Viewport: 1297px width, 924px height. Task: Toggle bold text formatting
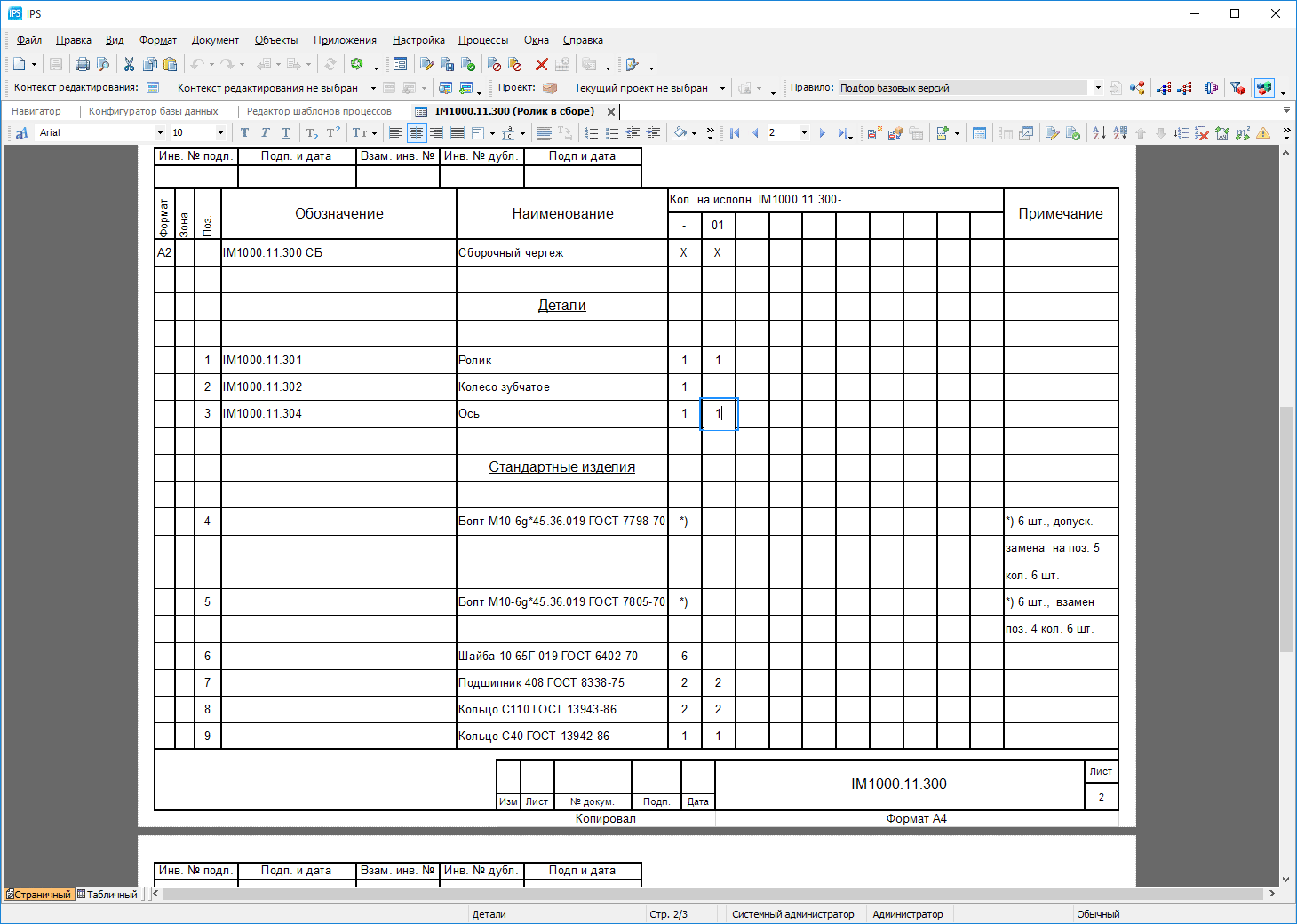tap(244, 133)
